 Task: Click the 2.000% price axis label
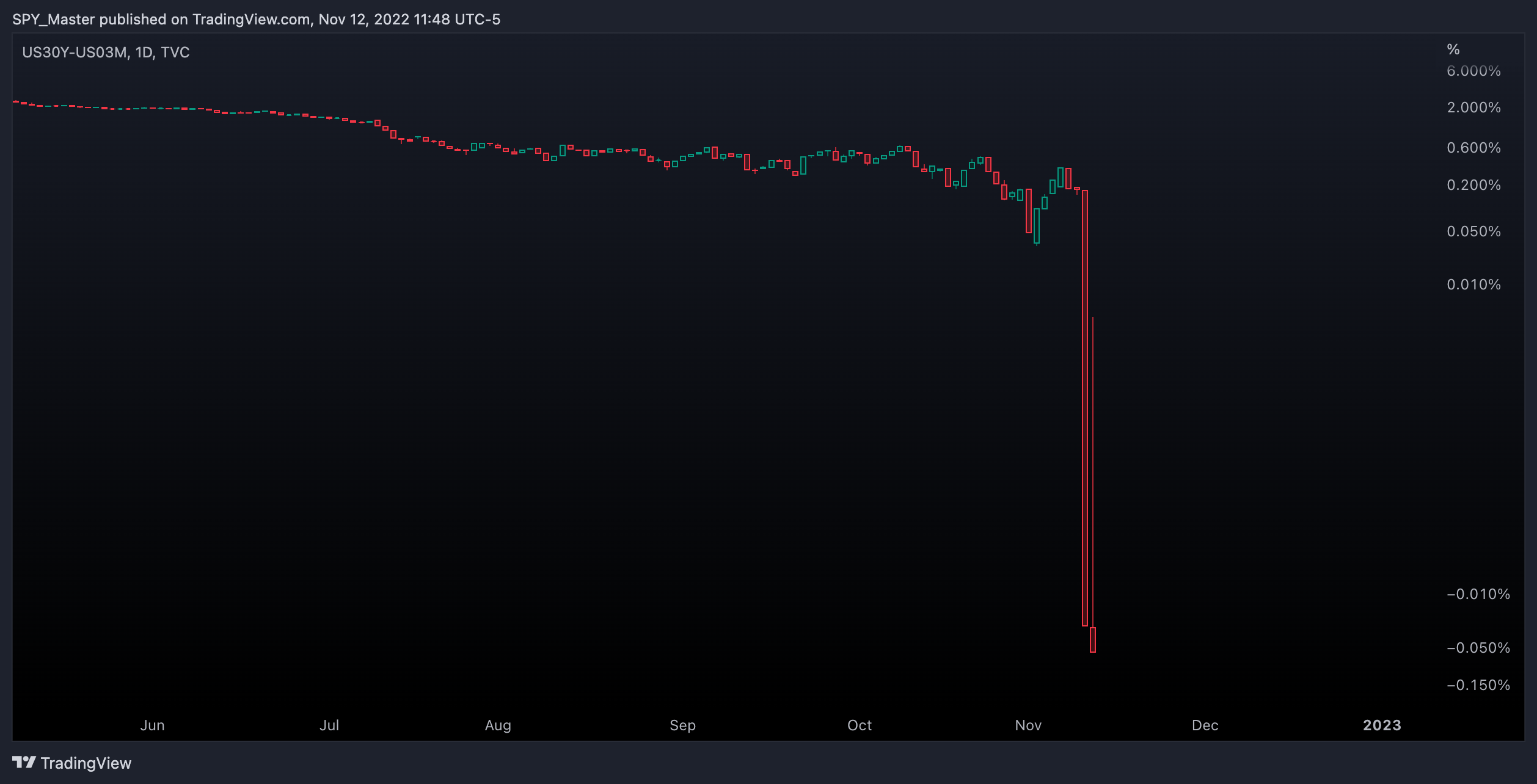pos(1473,107)
